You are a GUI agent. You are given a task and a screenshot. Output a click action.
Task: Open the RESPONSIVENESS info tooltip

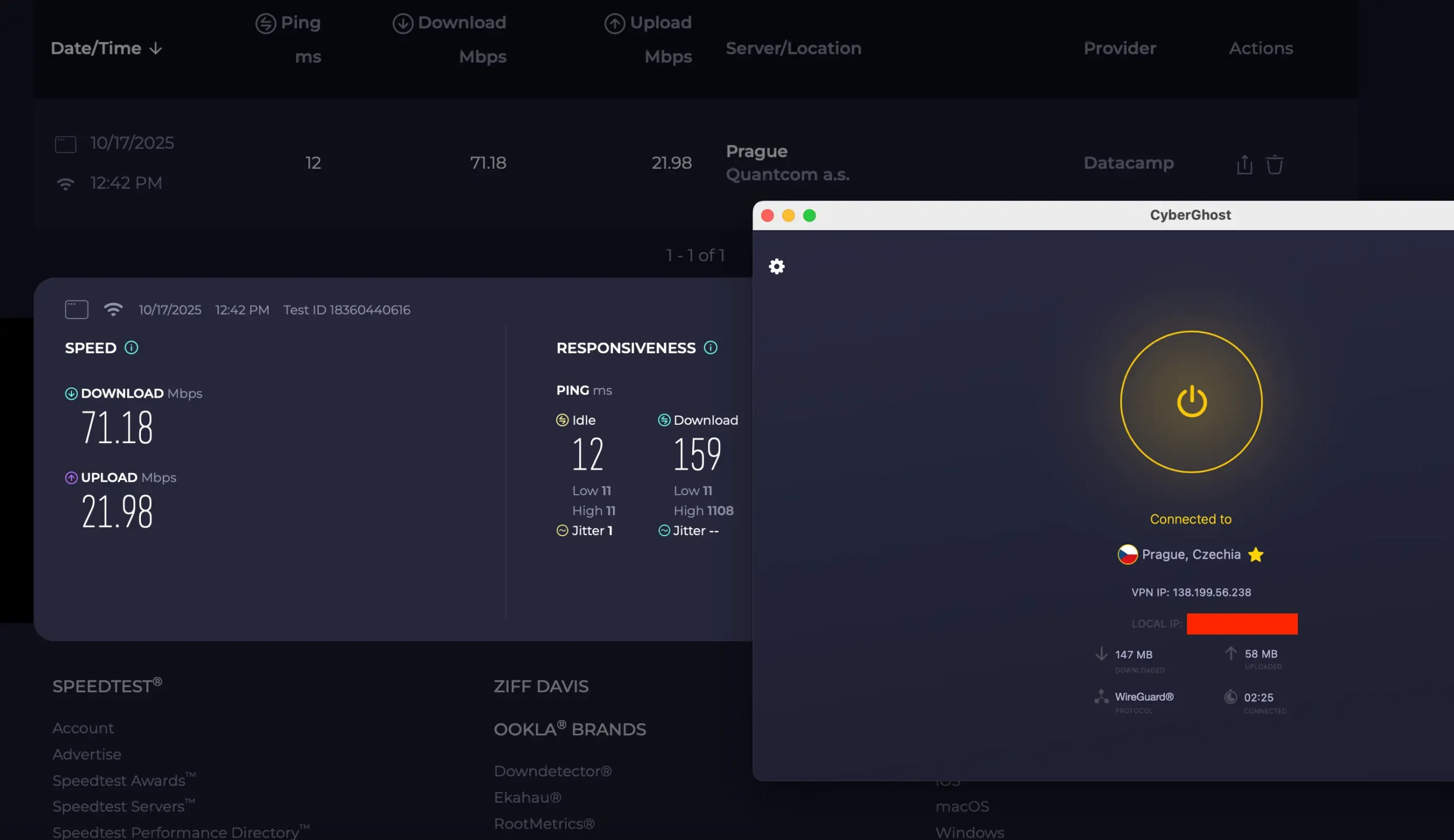pyautogui.click(x=710, y=348)
